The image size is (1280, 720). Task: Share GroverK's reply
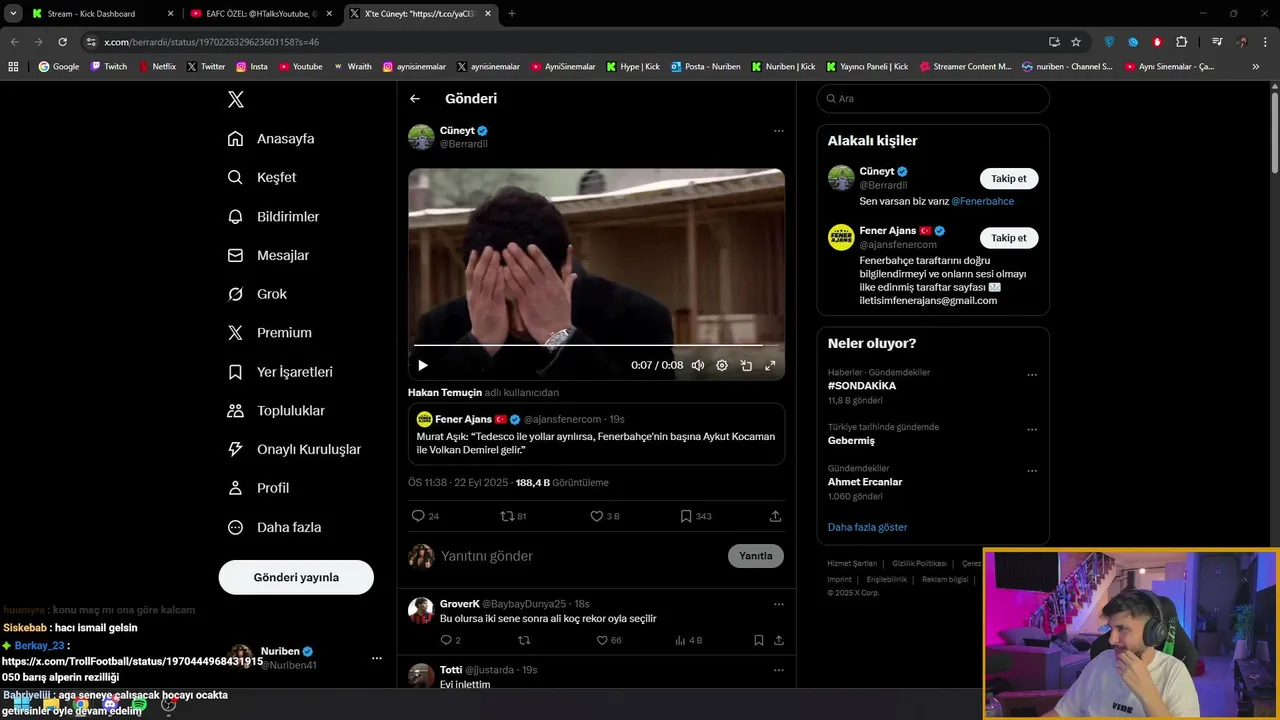tap(778, 640)
